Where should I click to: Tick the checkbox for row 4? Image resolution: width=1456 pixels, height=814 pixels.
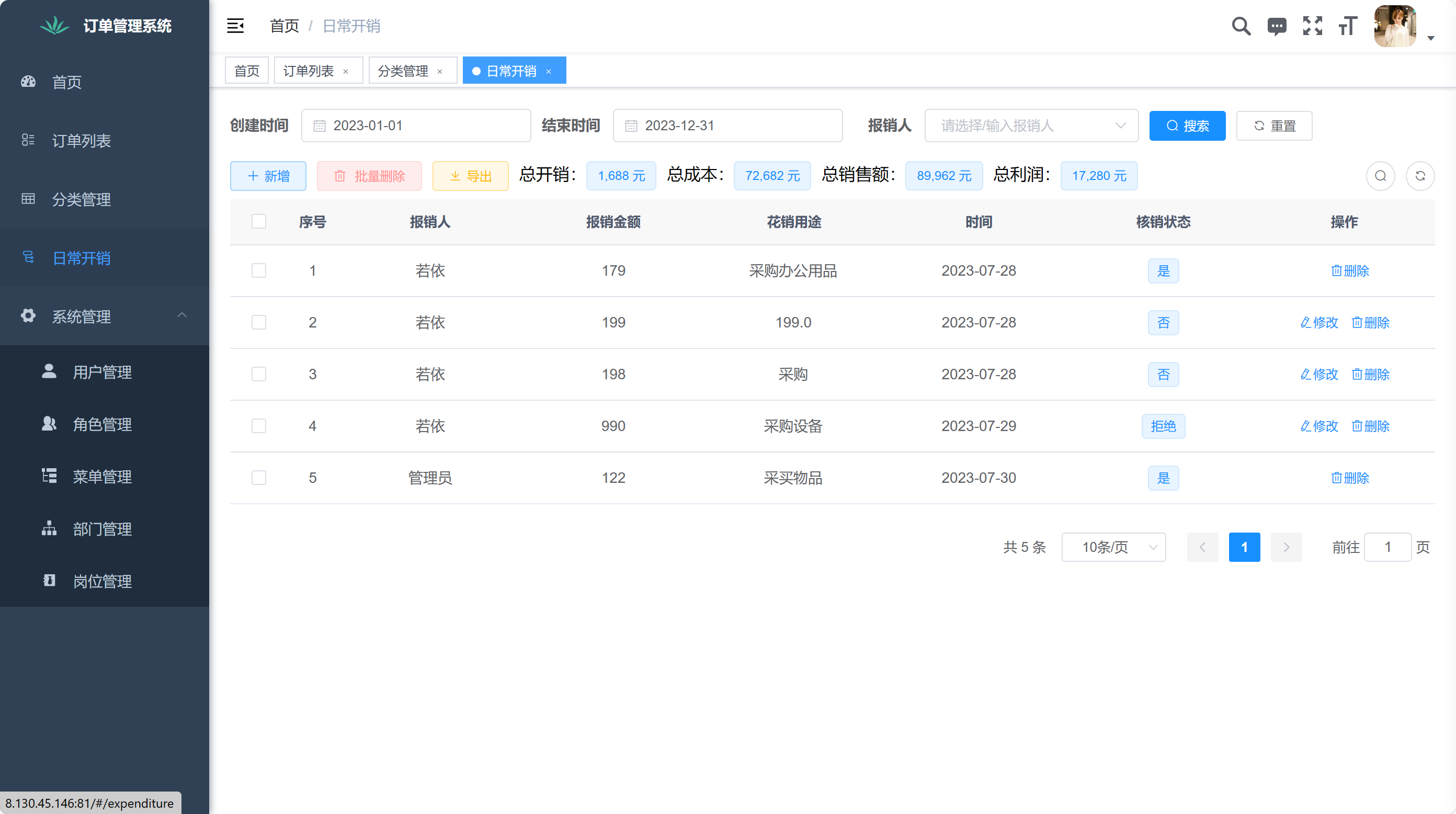(x=259, y=426)
